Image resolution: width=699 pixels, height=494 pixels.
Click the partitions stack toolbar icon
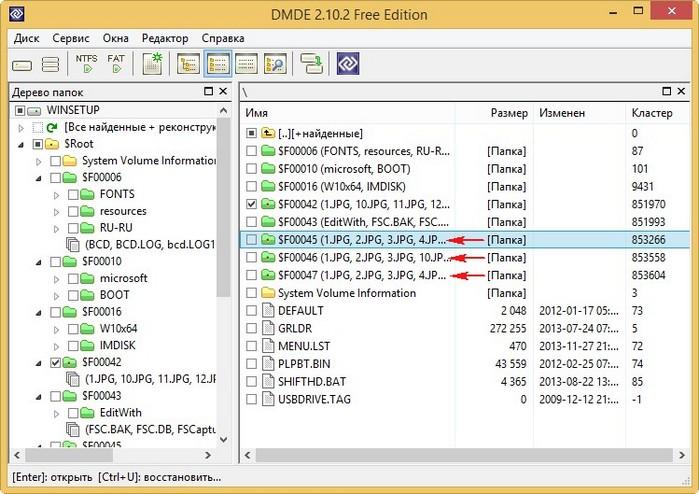point(50,64)
